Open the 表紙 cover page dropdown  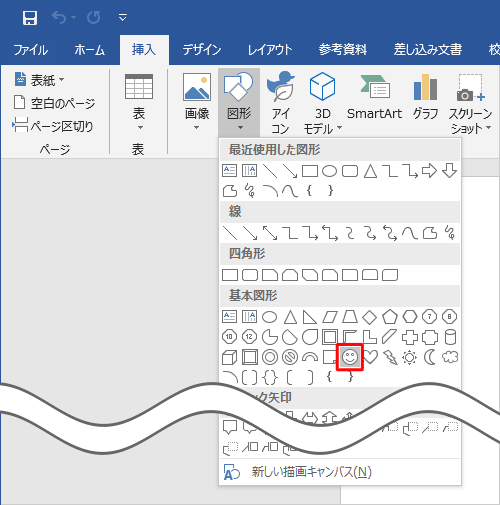[39, 80]
